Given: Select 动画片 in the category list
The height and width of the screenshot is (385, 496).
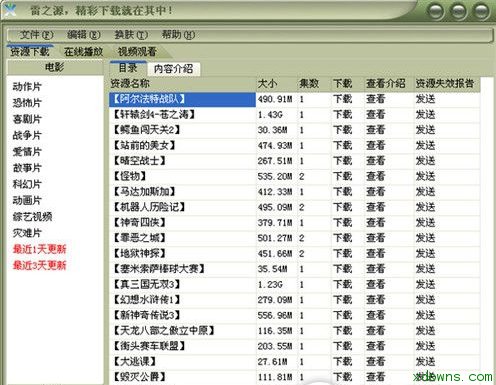Looking at the screenshot, I should pyautogui.click(x=27, y=200).
